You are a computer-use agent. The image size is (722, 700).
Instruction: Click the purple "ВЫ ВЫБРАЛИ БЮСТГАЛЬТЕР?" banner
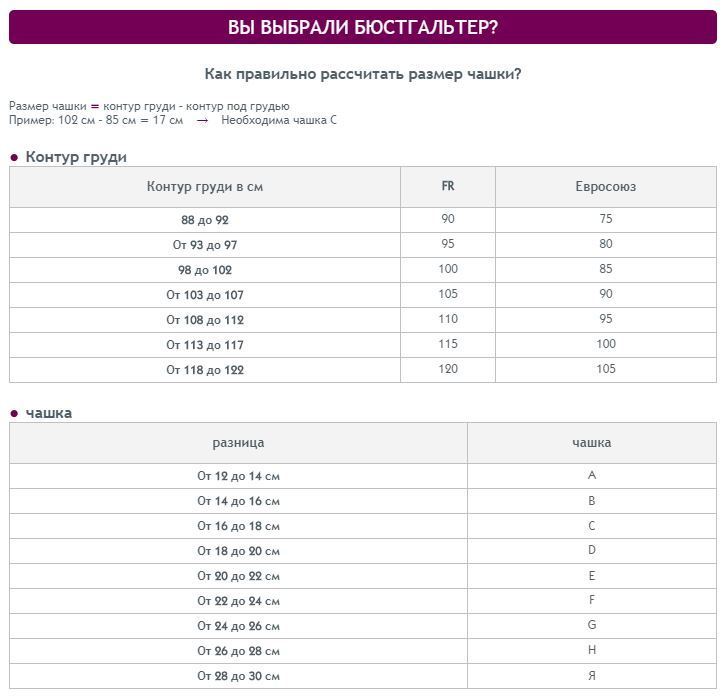point(362,27)
